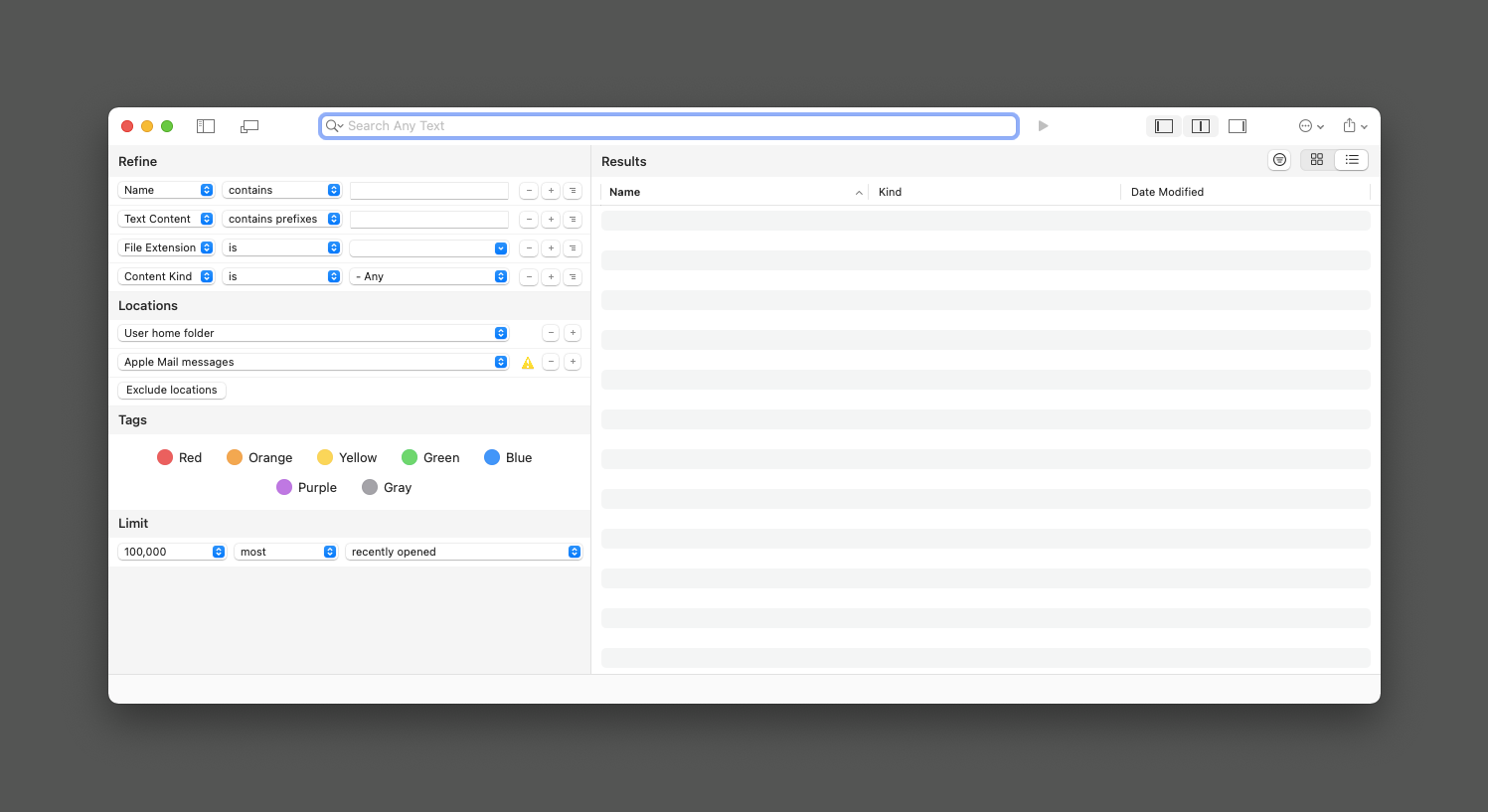Select the Purple tag

coord(306,487)
